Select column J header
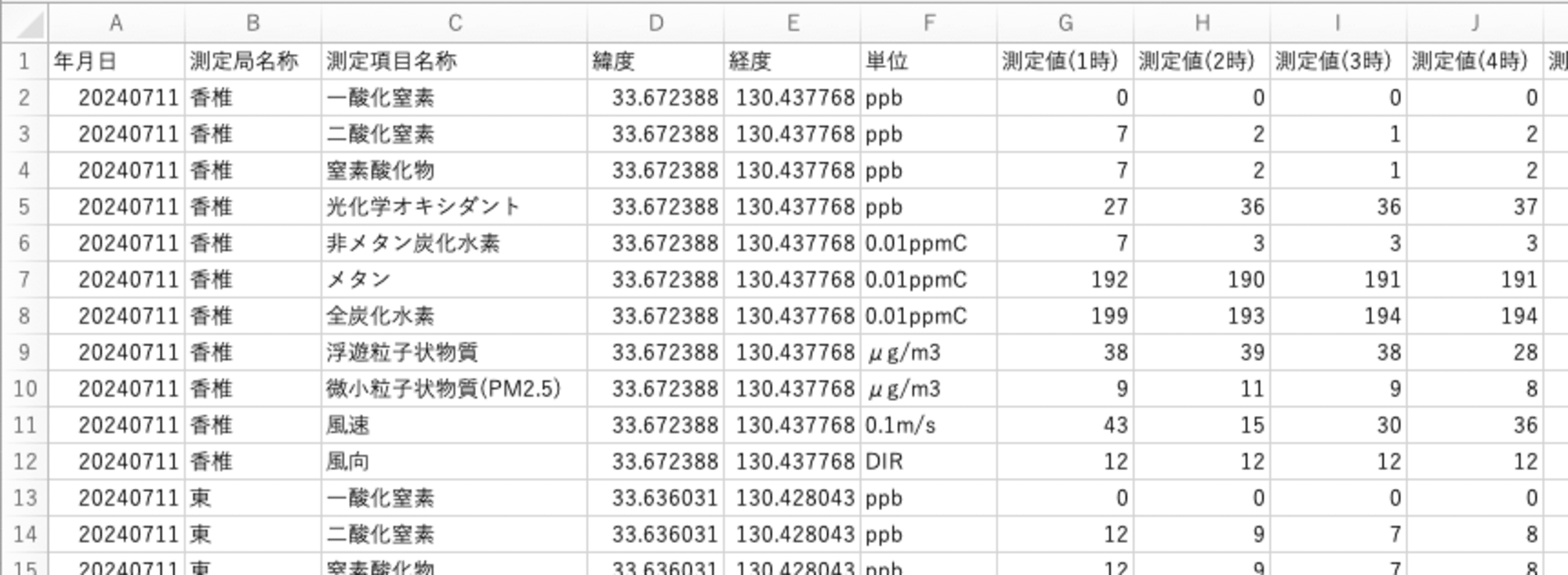The height and width of the screenshot is (575, 1568). (x=1474, y=23)
